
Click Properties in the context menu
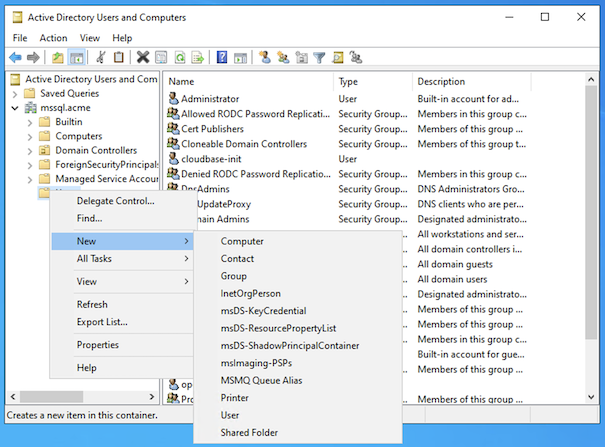coord(122,345)
